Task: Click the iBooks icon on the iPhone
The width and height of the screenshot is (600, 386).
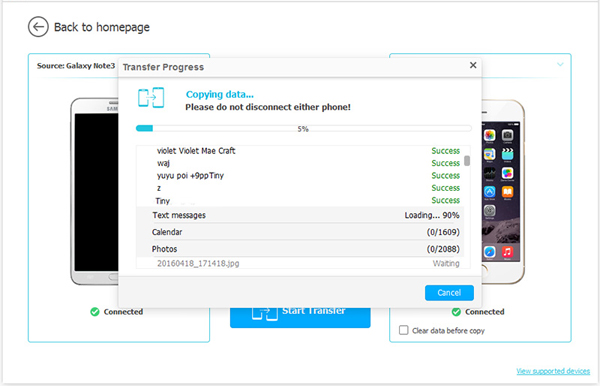Action: (507, 192)
